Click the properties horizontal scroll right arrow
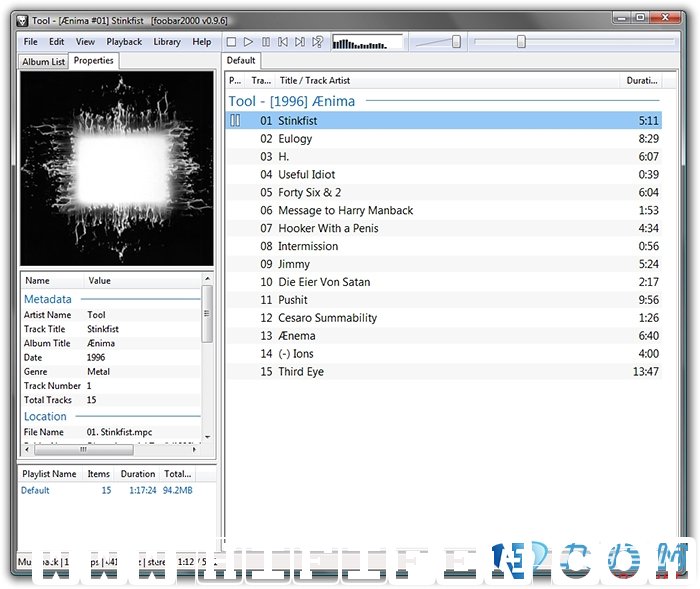The image size is (700, 589). (194, 449)
